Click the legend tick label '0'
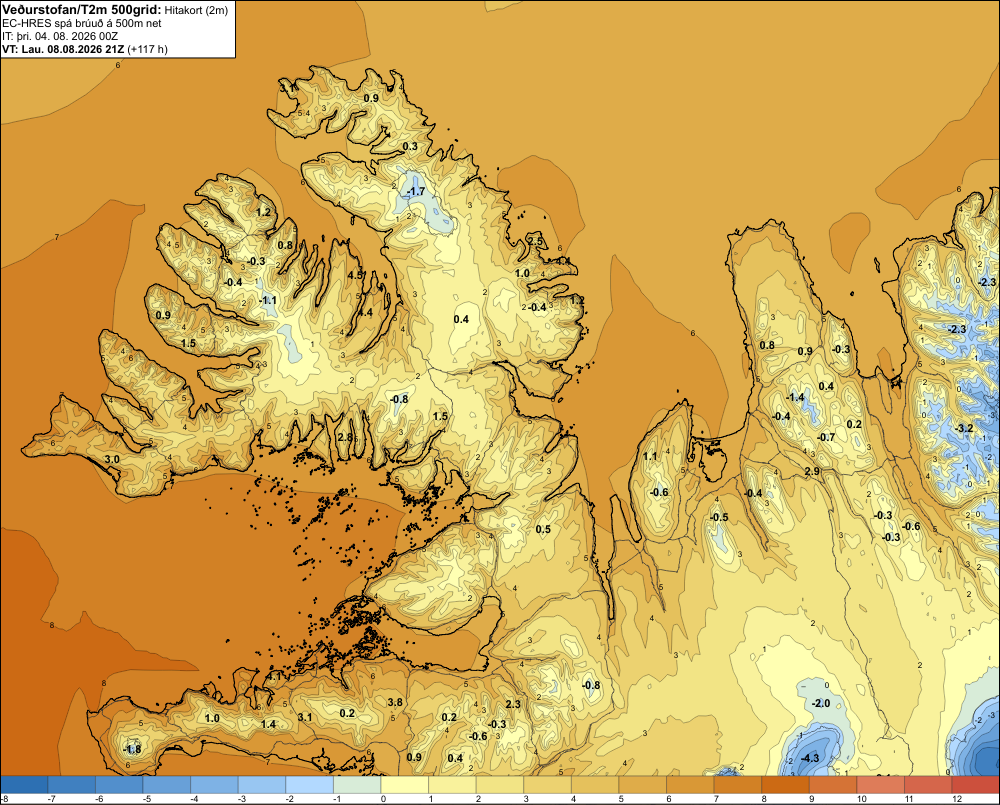The image size is (1000, 805). click(383, 799)
